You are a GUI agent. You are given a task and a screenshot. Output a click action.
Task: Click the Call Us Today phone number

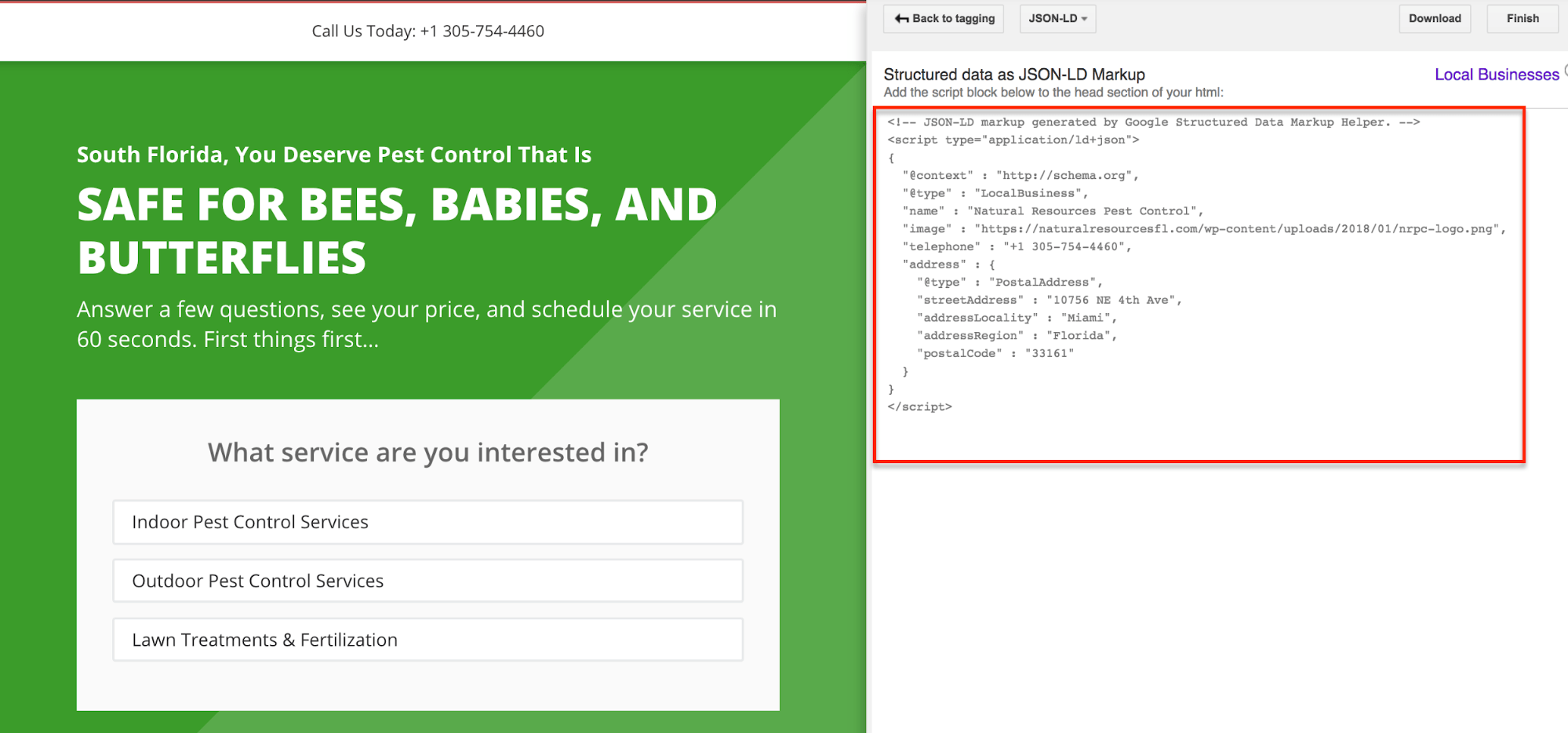(x=482, y=31)
